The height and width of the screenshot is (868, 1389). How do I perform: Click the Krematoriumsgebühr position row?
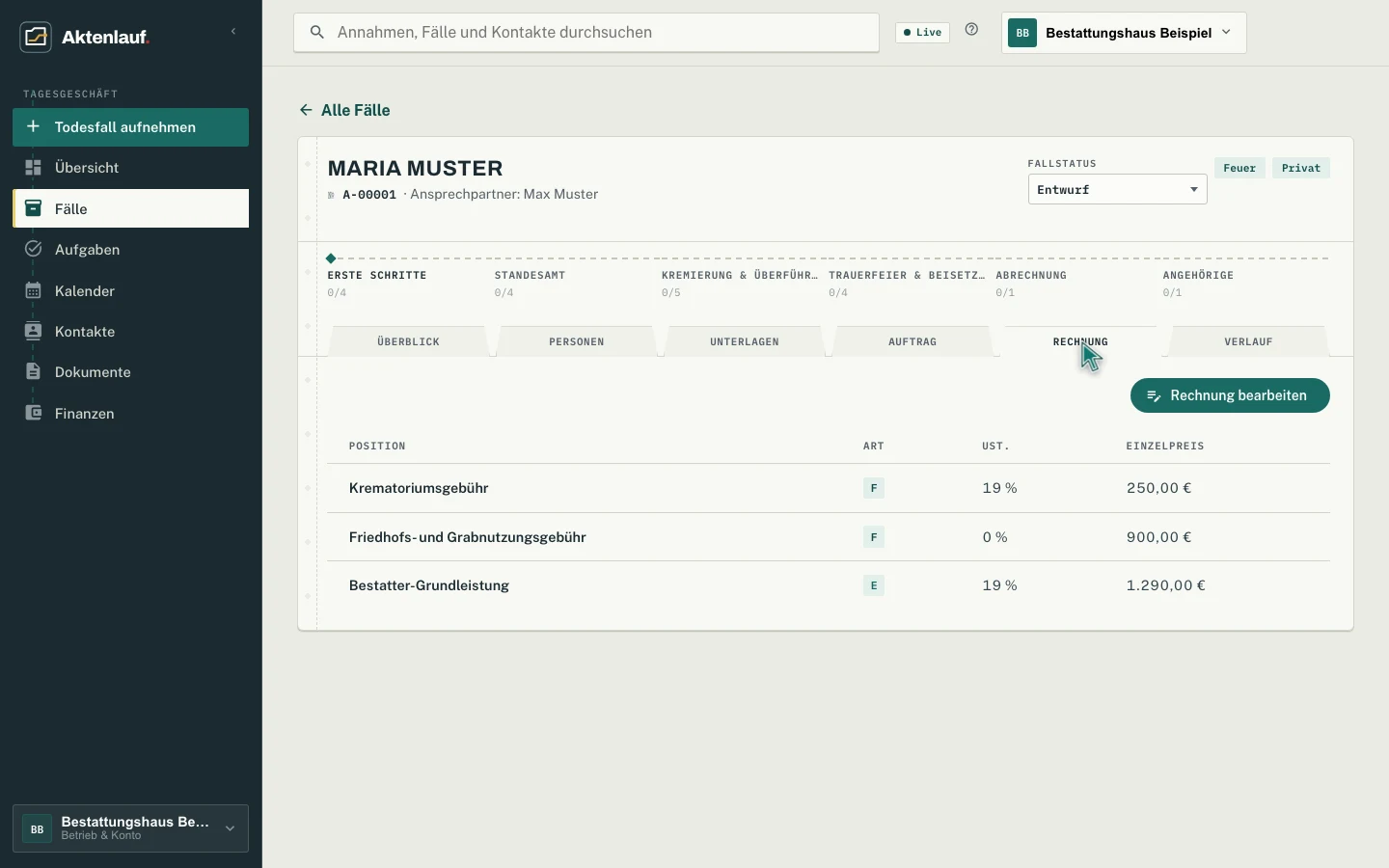(x=829, y=488)
